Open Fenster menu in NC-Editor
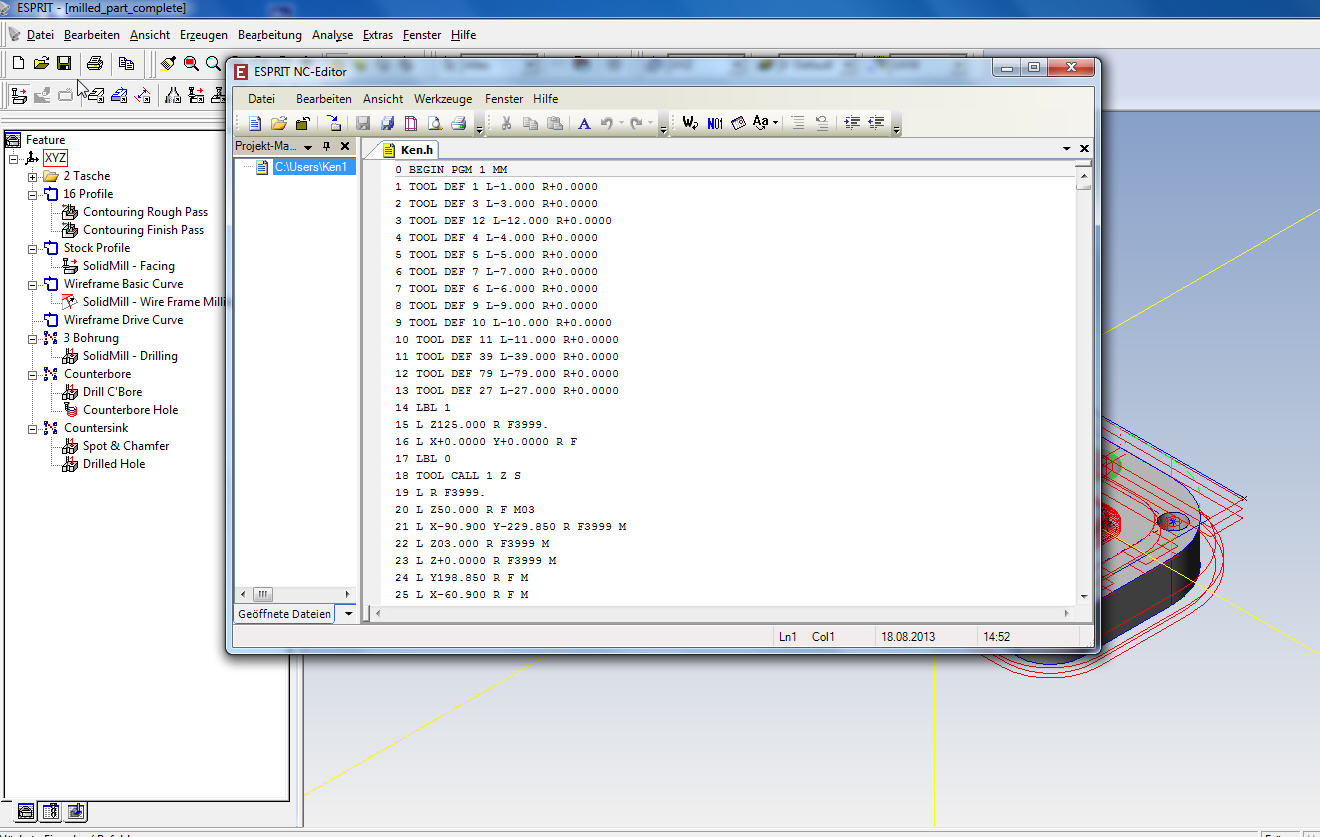 [504, 99]
